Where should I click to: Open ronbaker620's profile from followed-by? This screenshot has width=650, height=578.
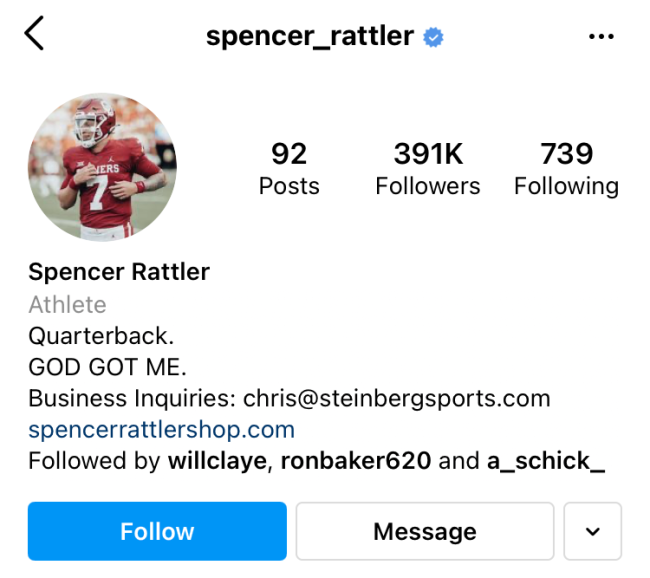point(356,461)
